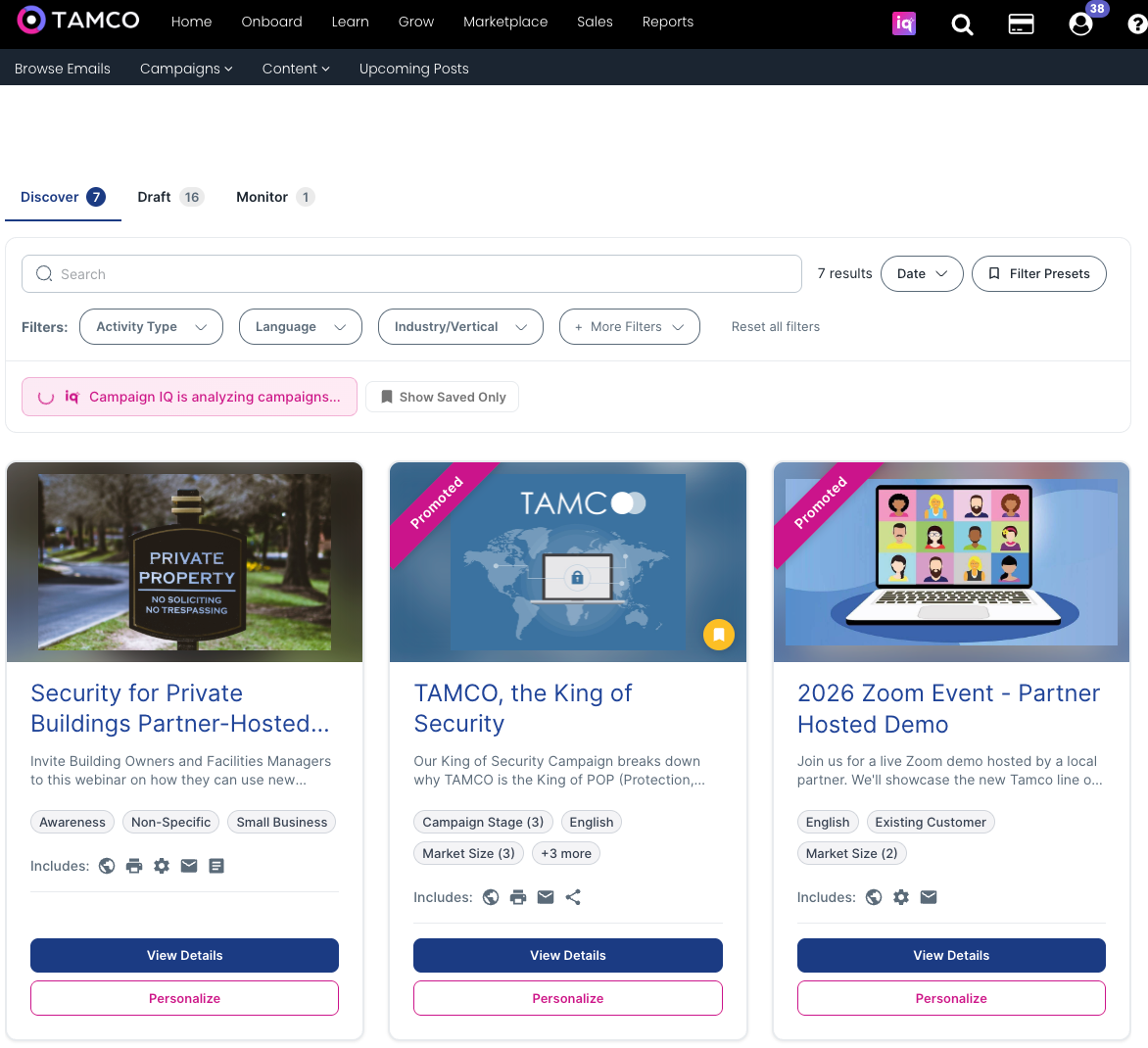The image size is (1148, 1048).
Task: Go to Browse Emails
Action: (x=63, y=68)
